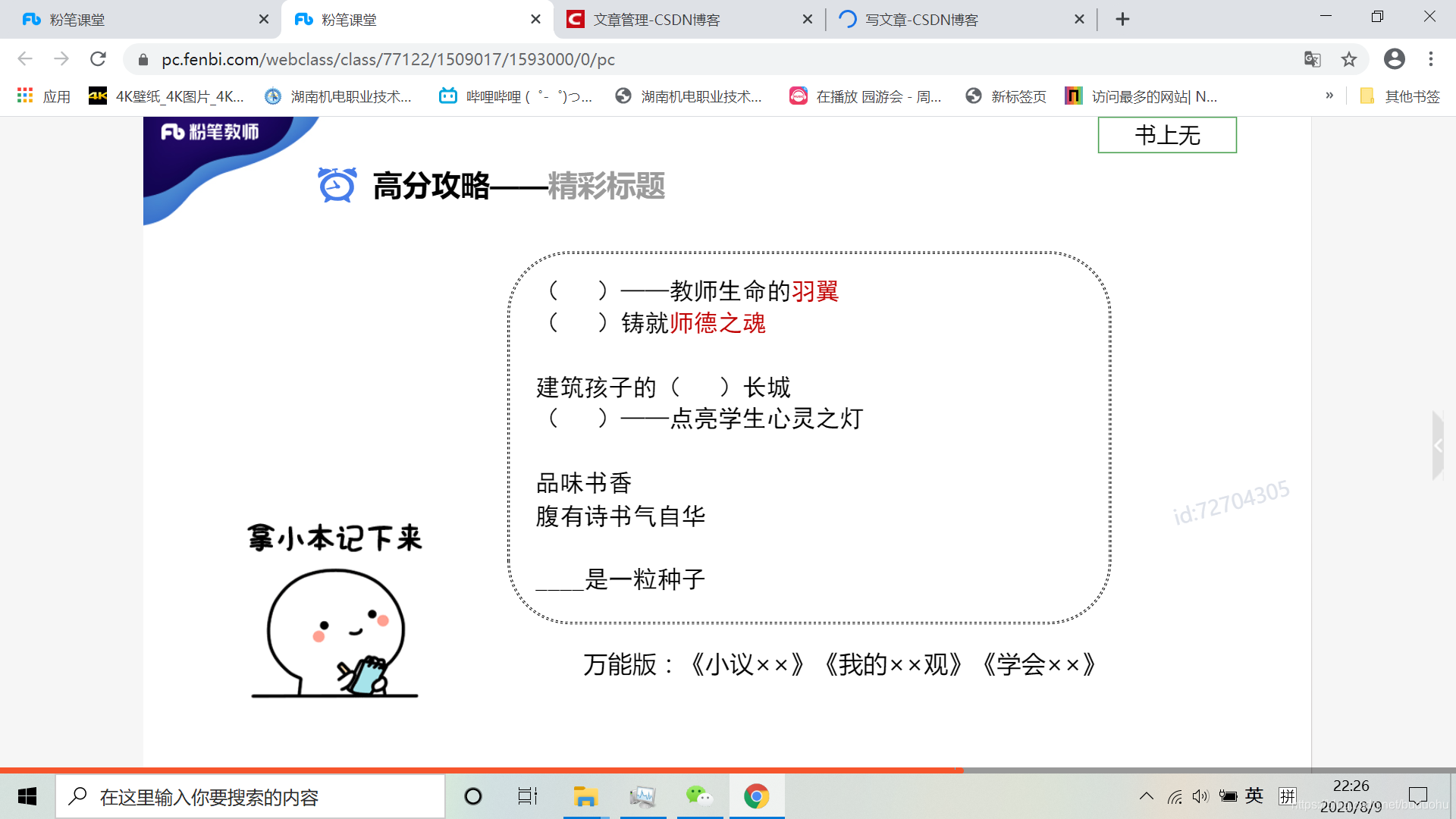Open WeChat from taskbar

[699, 796]
